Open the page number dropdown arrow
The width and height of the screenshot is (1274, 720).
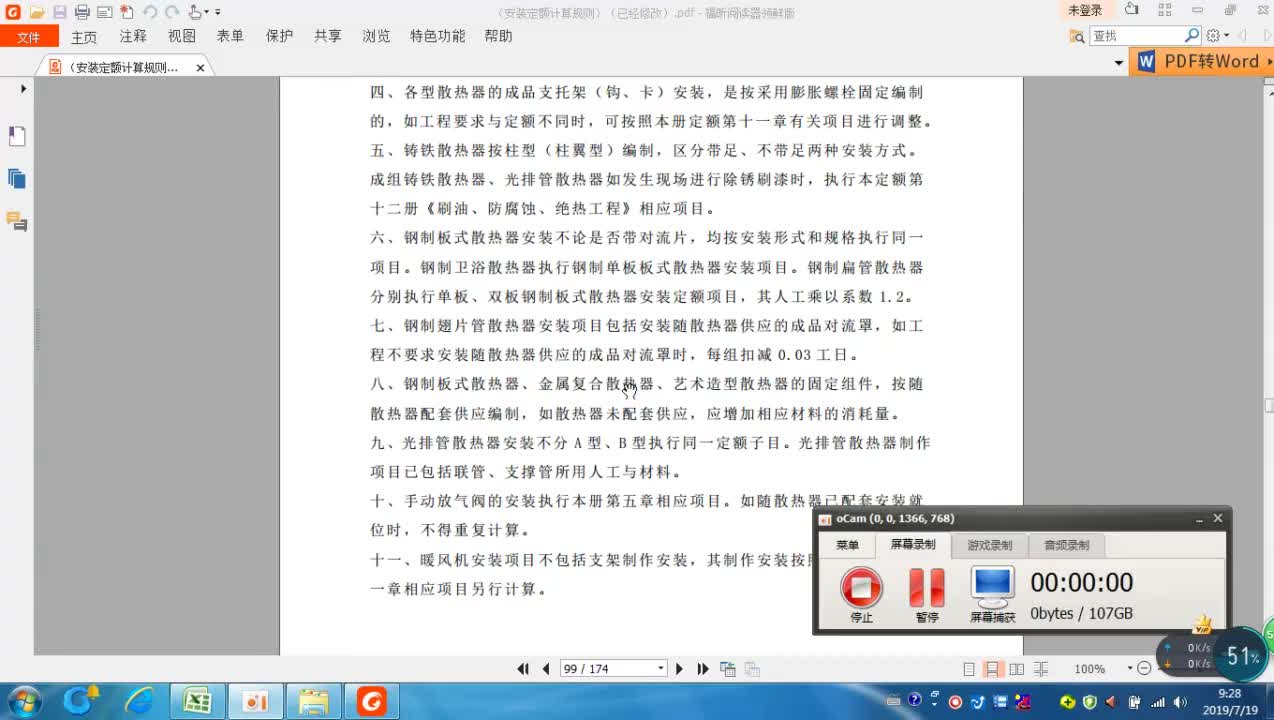[661, 668]
